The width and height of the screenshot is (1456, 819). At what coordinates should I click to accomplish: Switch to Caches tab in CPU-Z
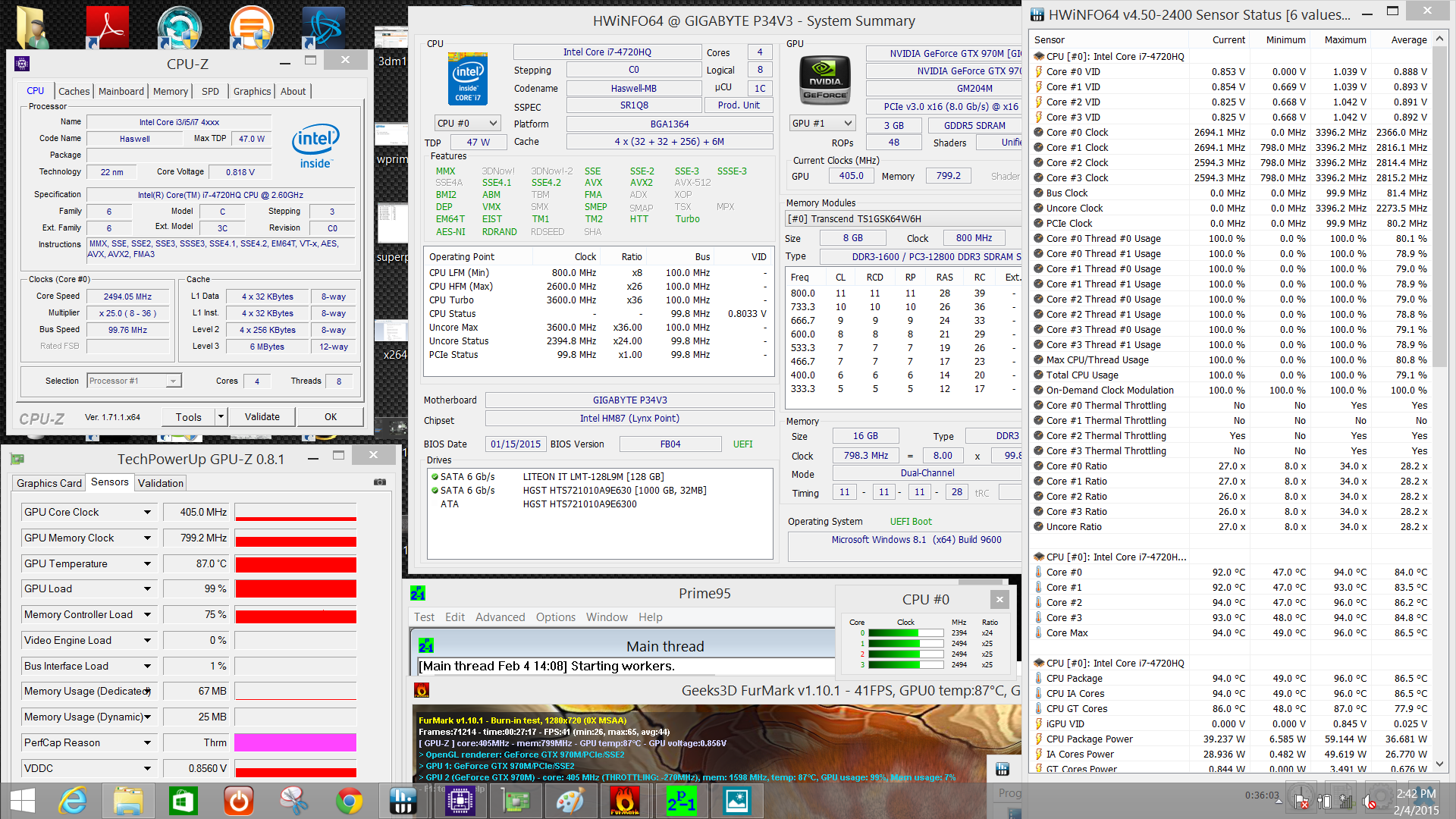pyautogui.click(x=74, y=91)
